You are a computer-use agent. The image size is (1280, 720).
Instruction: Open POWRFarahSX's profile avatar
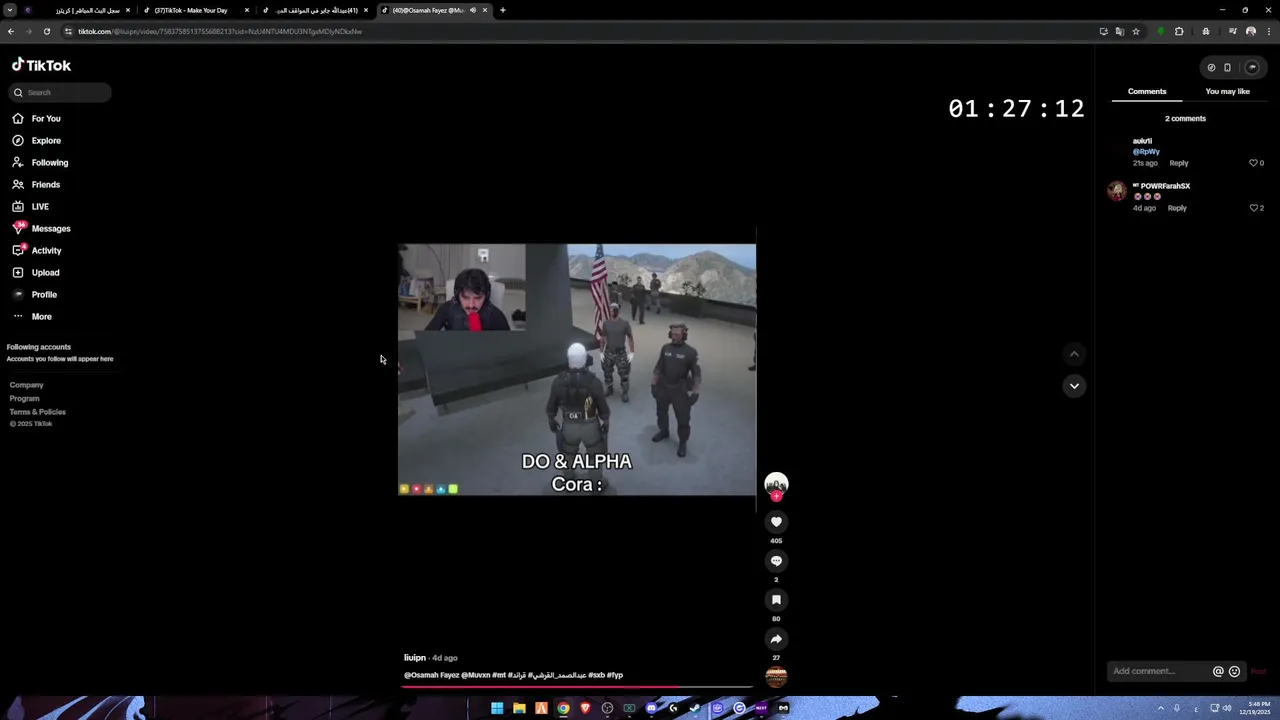1117,191
